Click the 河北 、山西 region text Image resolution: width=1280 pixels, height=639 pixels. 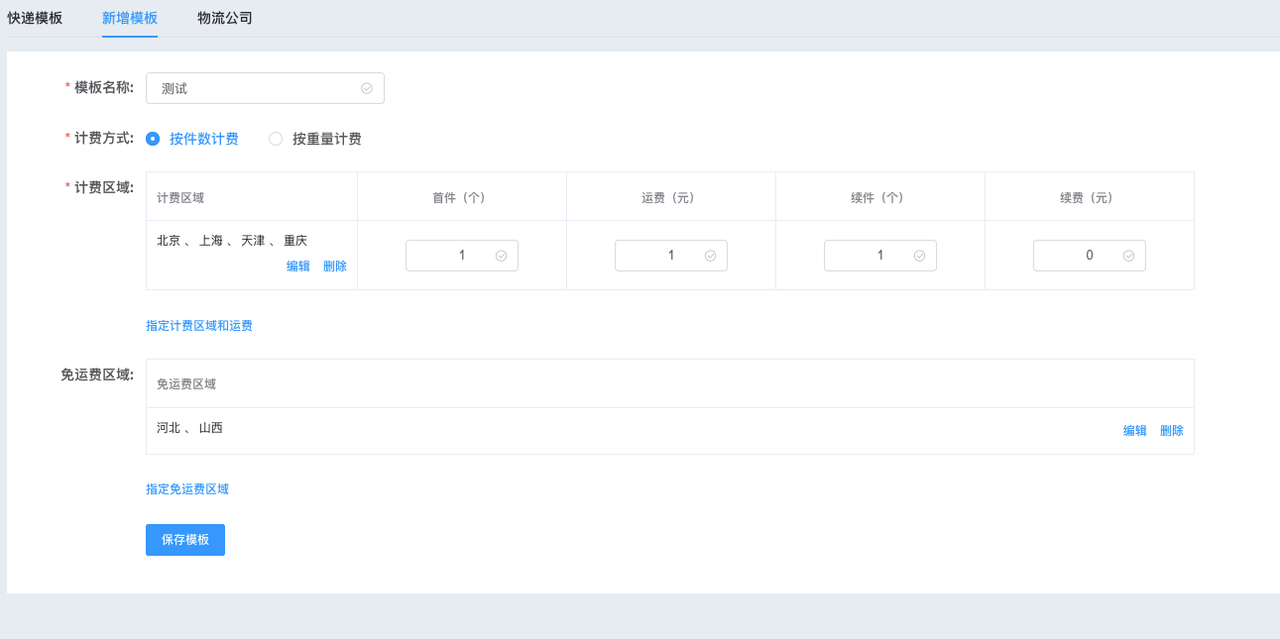tap(190, 428)
